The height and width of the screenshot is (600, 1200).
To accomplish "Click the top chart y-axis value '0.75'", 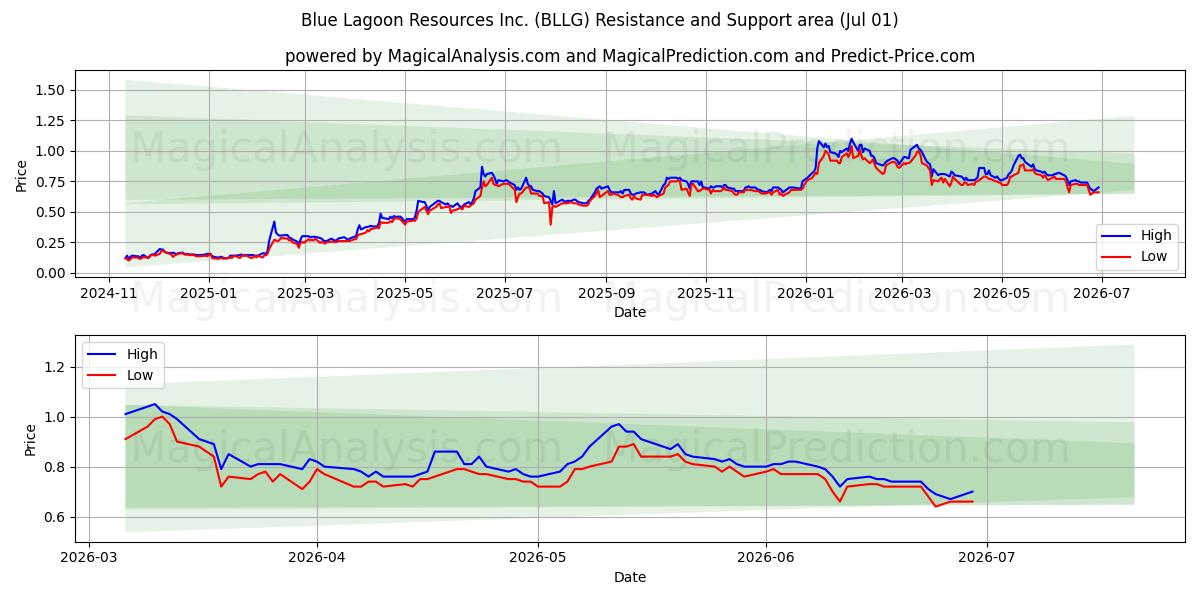I will pyautogui.click(x=52, y=182).
